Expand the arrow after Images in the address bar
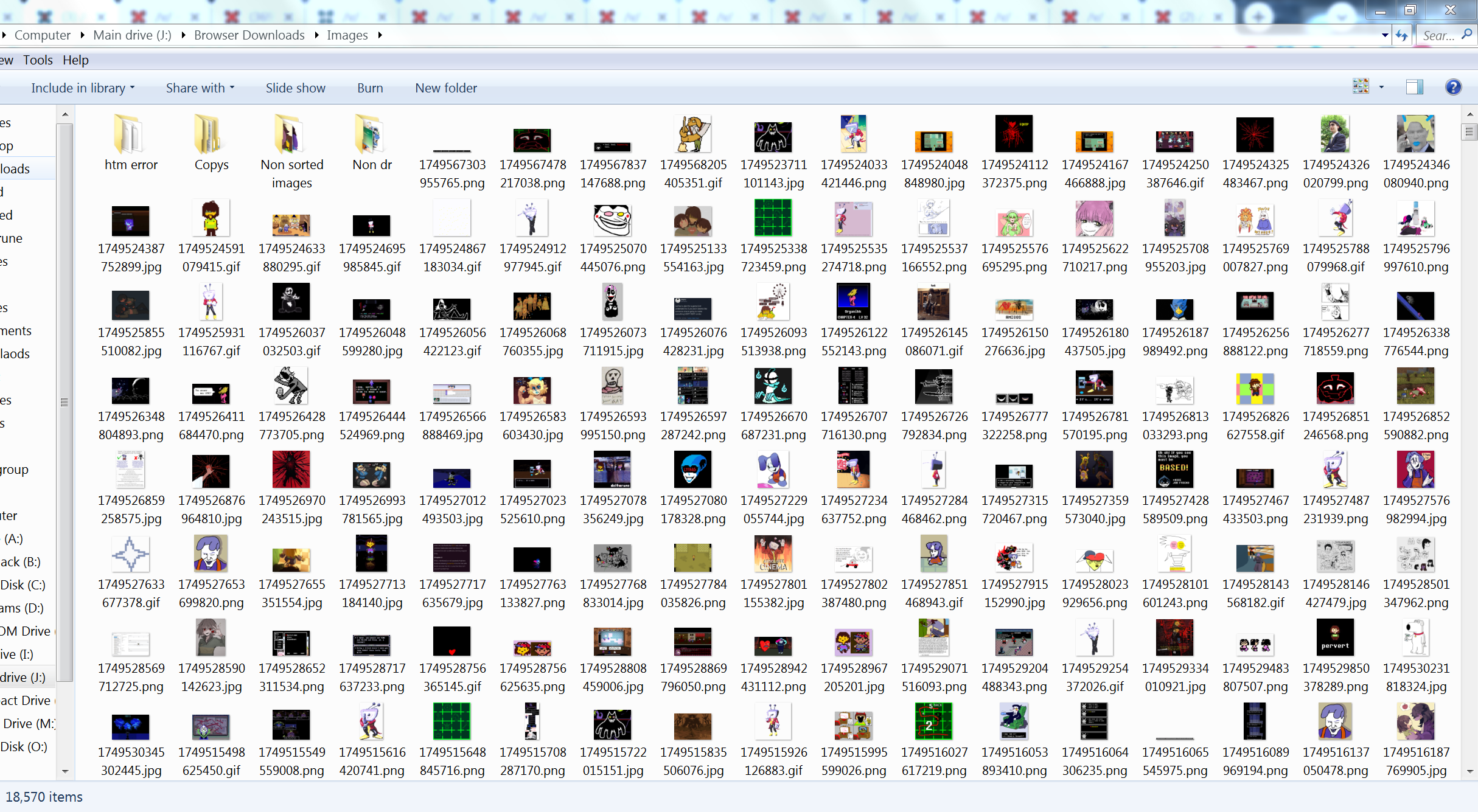The height and width of the screenshot is (812, 1478). [x=380, y=35]
